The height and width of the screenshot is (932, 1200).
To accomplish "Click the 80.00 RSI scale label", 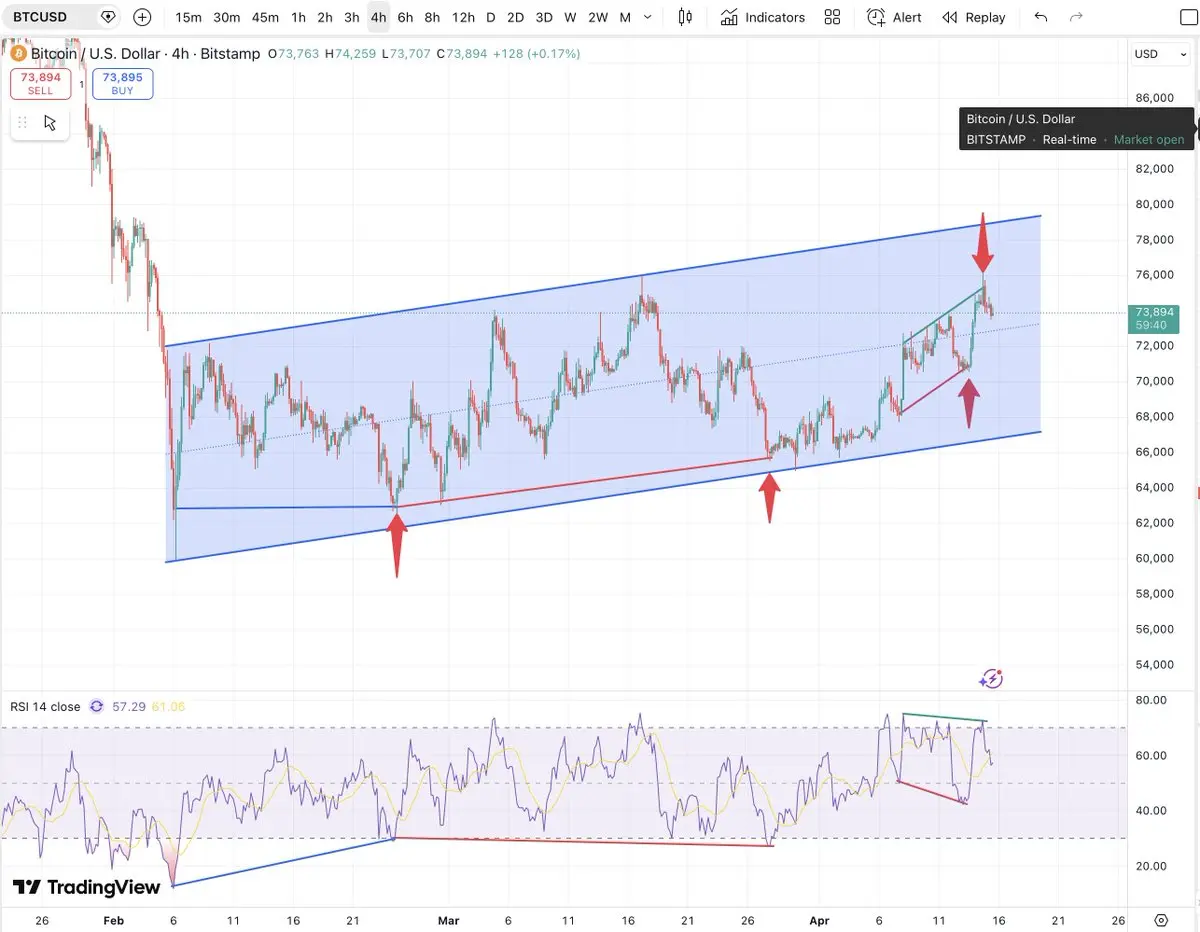I will coord(1150,700).
